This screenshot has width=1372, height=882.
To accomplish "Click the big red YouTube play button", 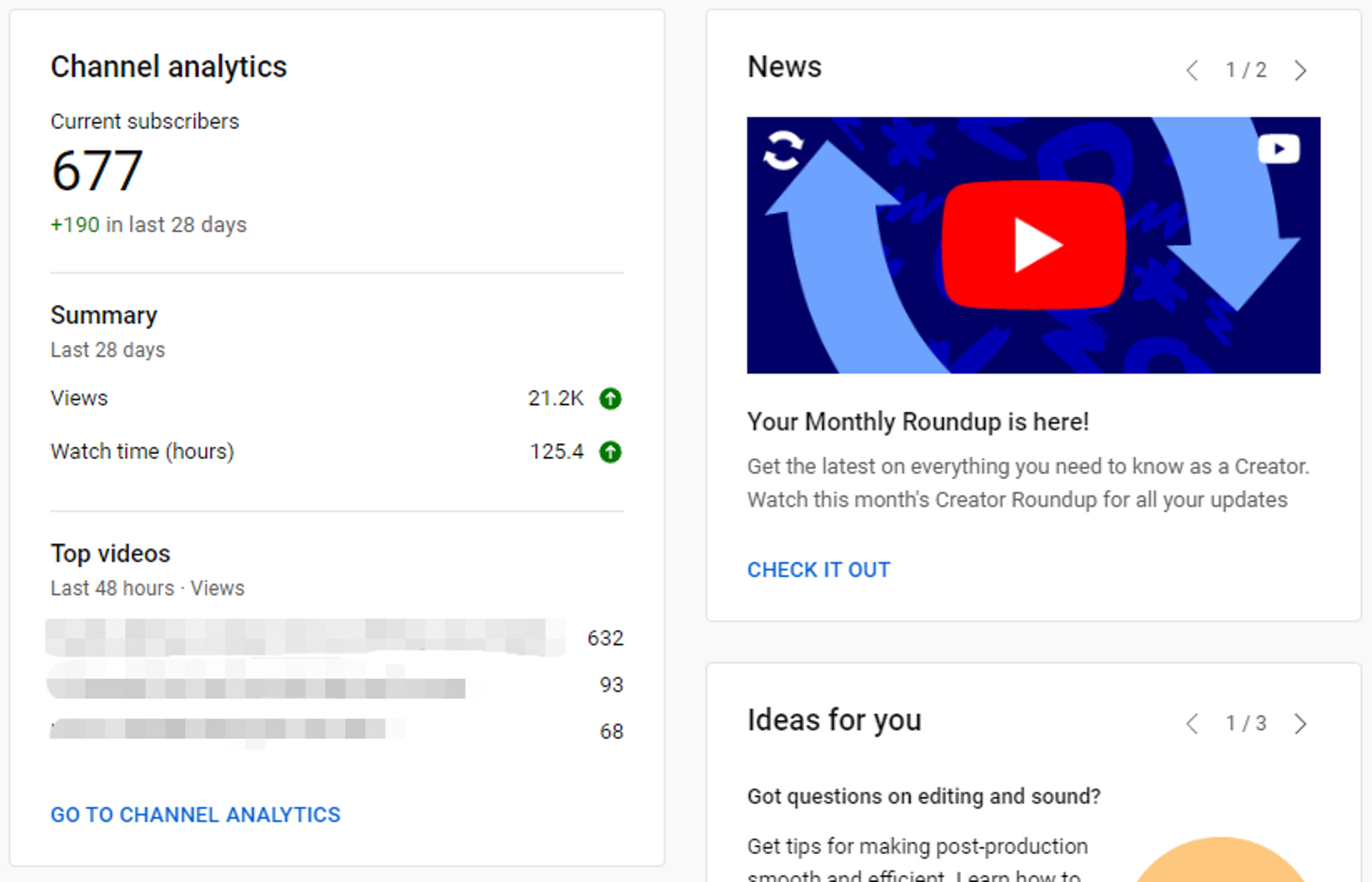I will [x=1034, y=245].
